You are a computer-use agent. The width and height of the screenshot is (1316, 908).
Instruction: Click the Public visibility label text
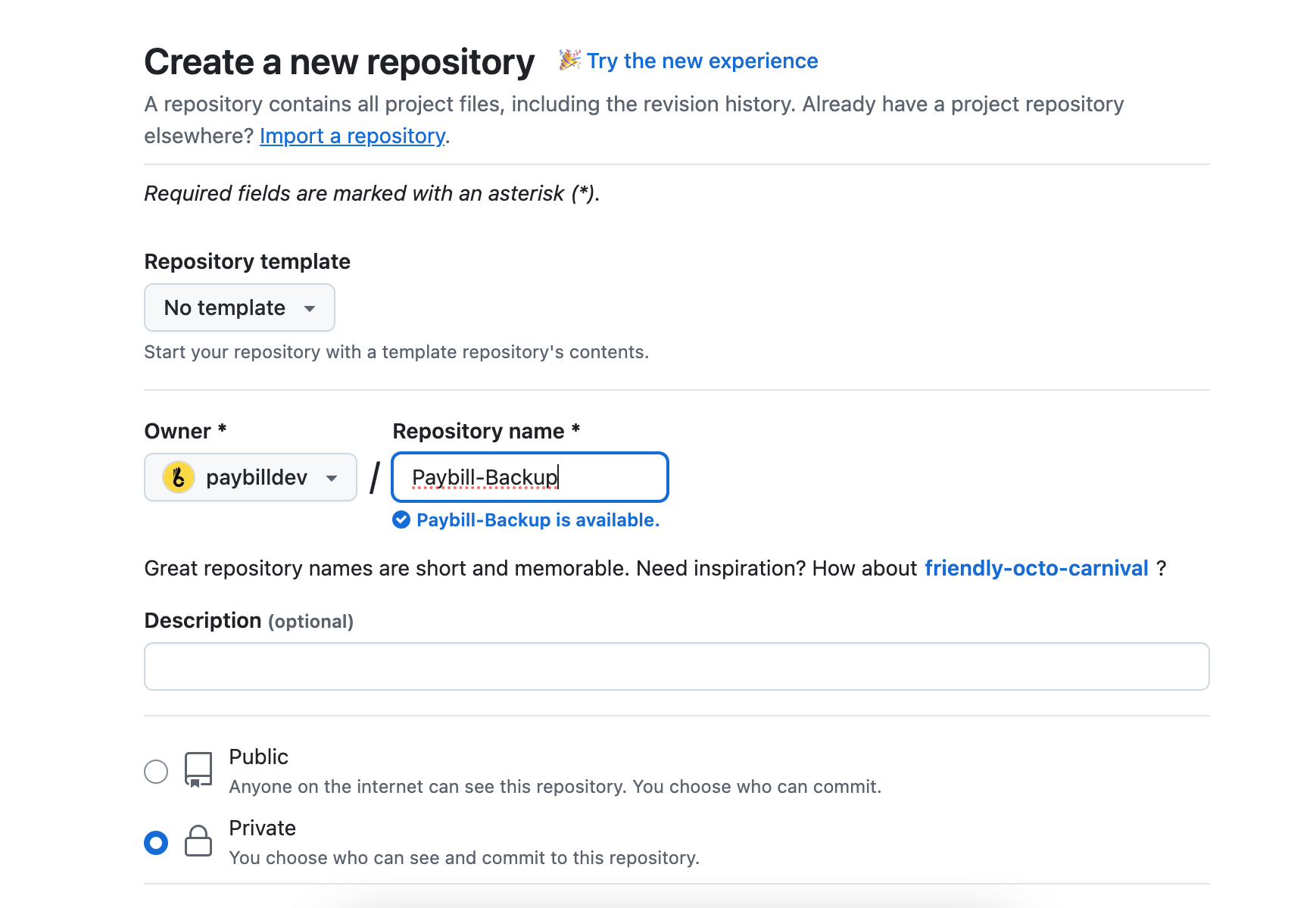coord(258,757)
